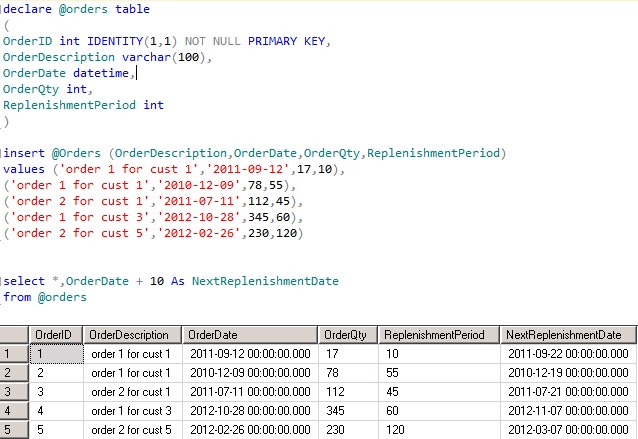Click OrderQty cell with value 230
This screenshot has height=439, width=638.
point(348,430)
